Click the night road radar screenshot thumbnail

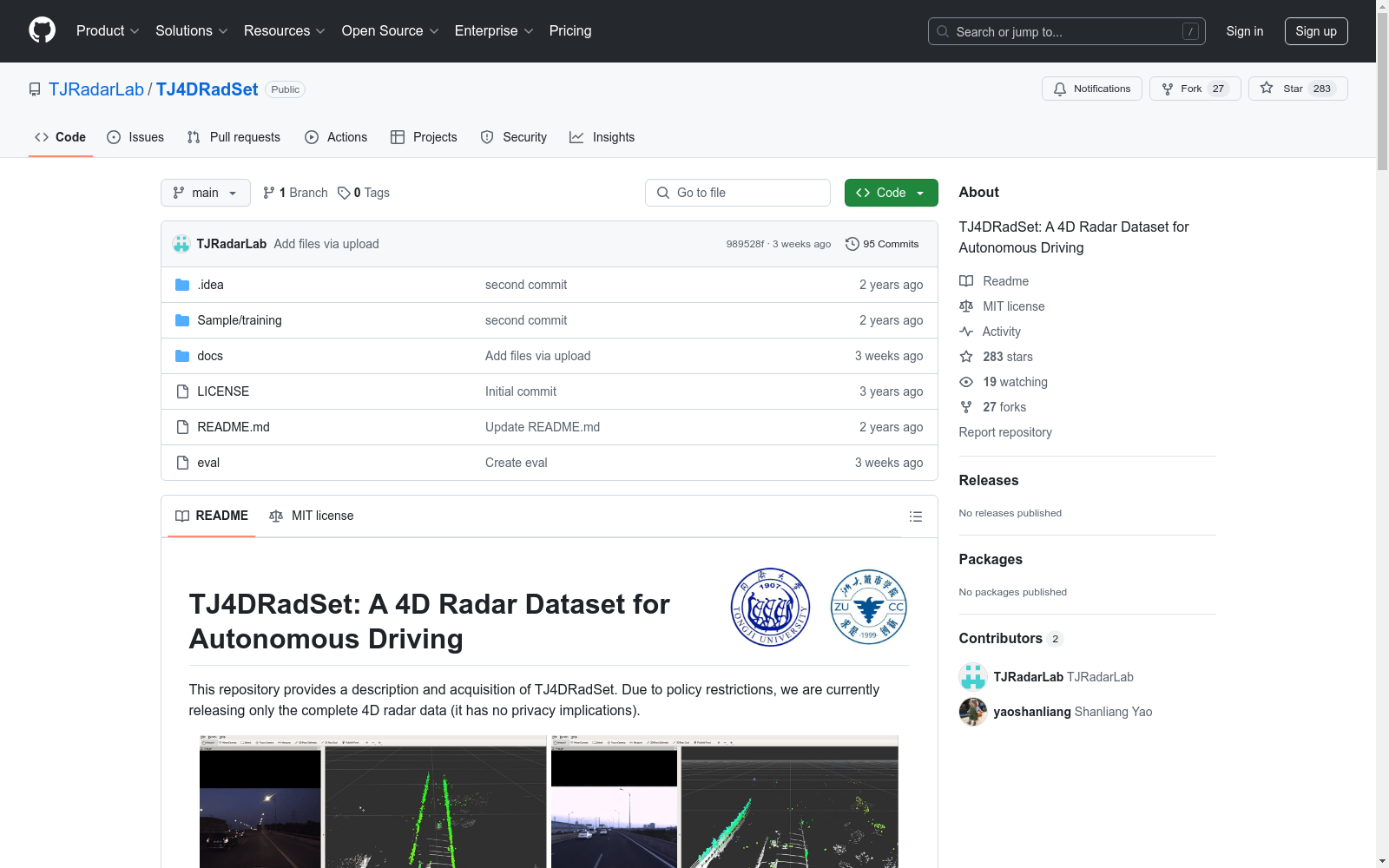click(373, 802)
